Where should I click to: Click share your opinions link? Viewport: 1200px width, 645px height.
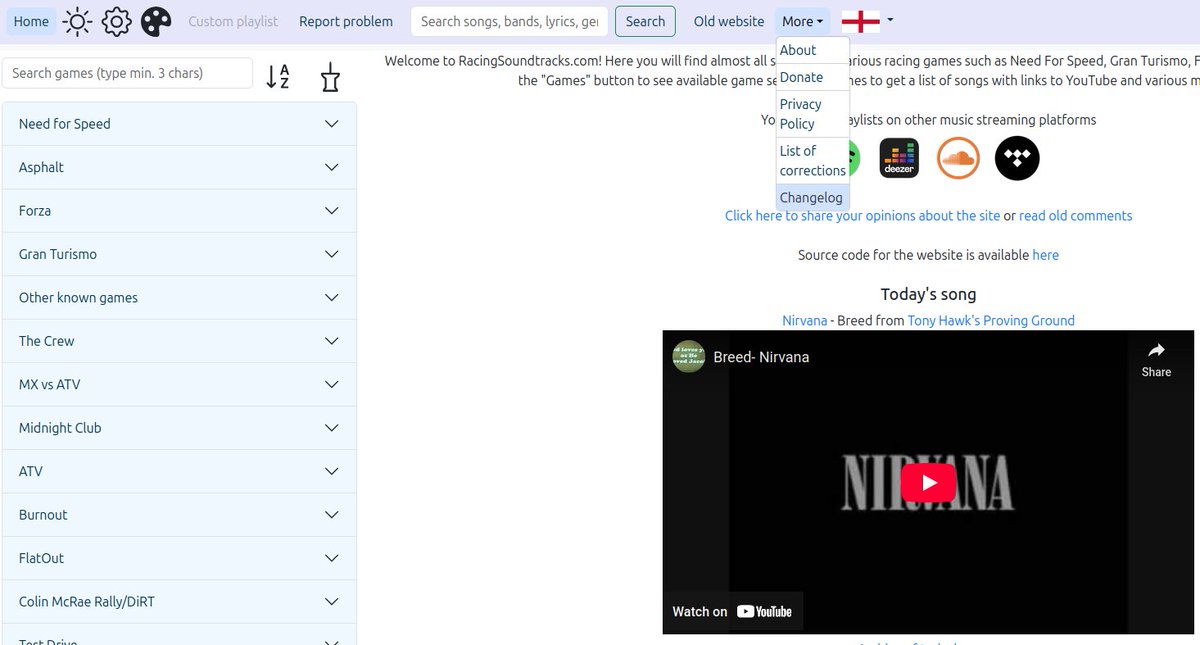(862, 216)
